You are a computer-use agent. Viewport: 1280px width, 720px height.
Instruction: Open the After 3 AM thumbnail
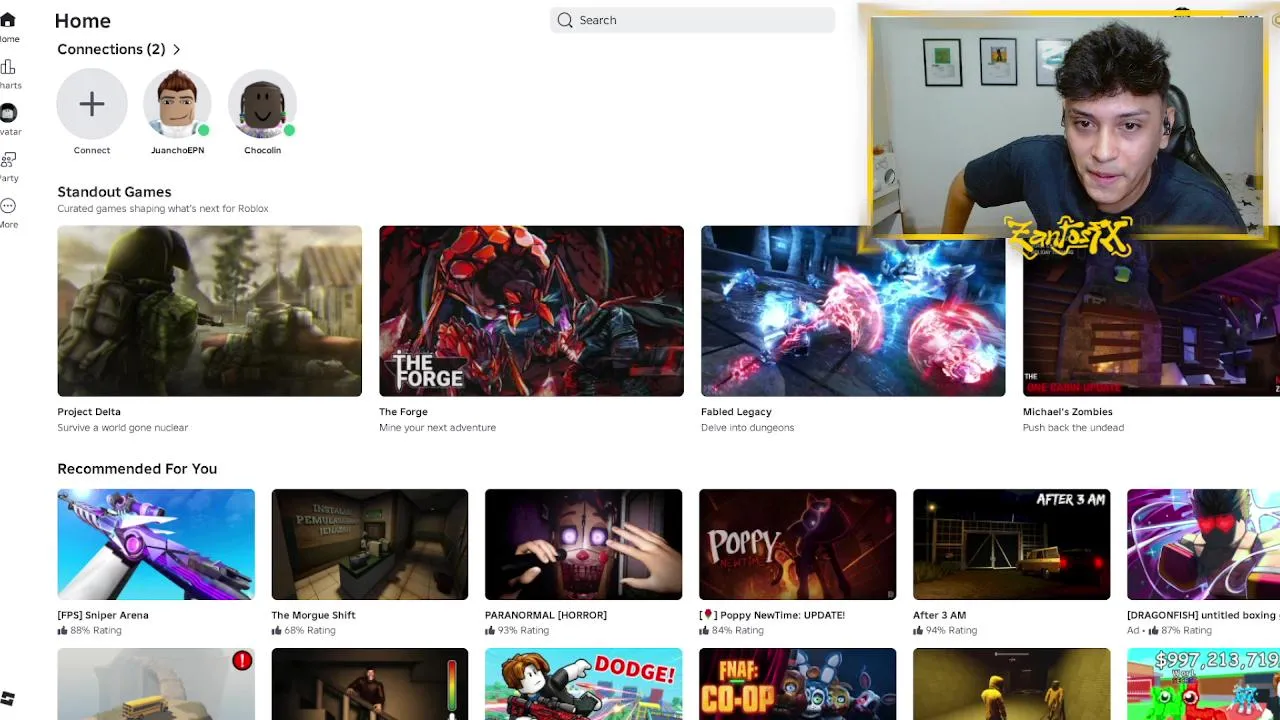pyautogui.click(x=1012, y=544)
